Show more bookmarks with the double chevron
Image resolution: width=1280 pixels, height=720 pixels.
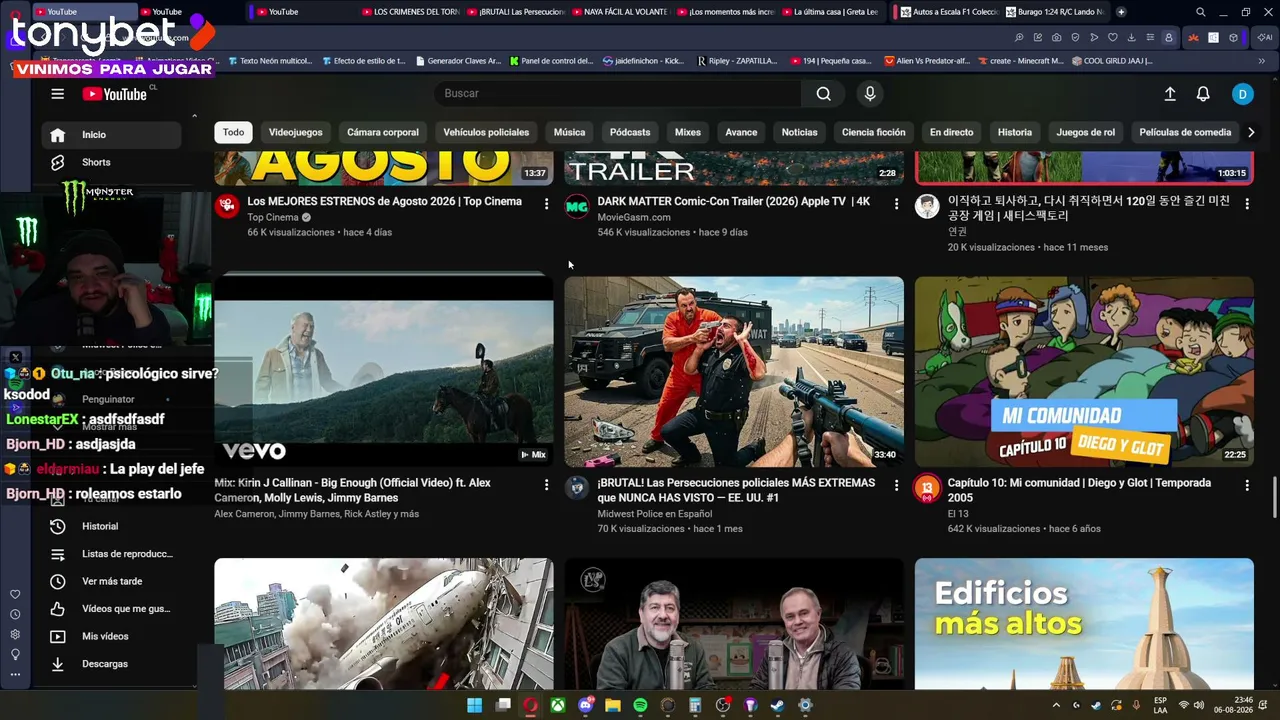pos(1261,61)
